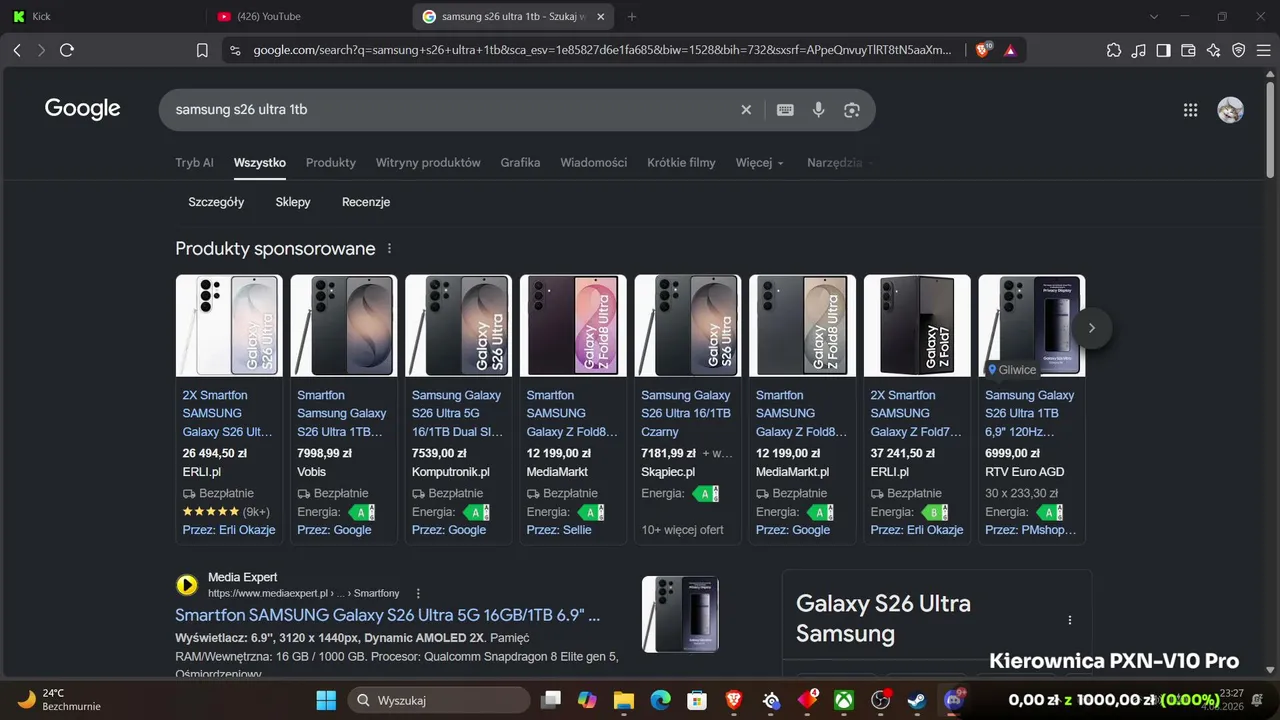Screen dimensions: 1280x720
Task: Open the Google apps grid
Action: [x=1190, y=110]
